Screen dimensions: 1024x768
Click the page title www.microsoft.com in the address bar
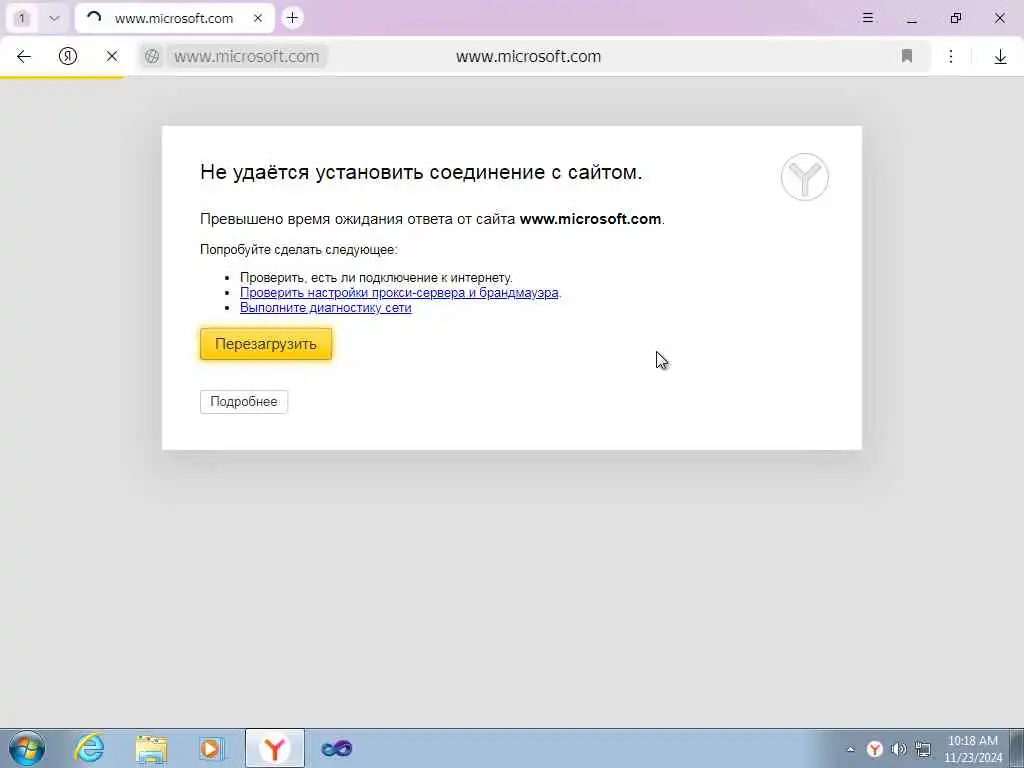coord(528,57)
